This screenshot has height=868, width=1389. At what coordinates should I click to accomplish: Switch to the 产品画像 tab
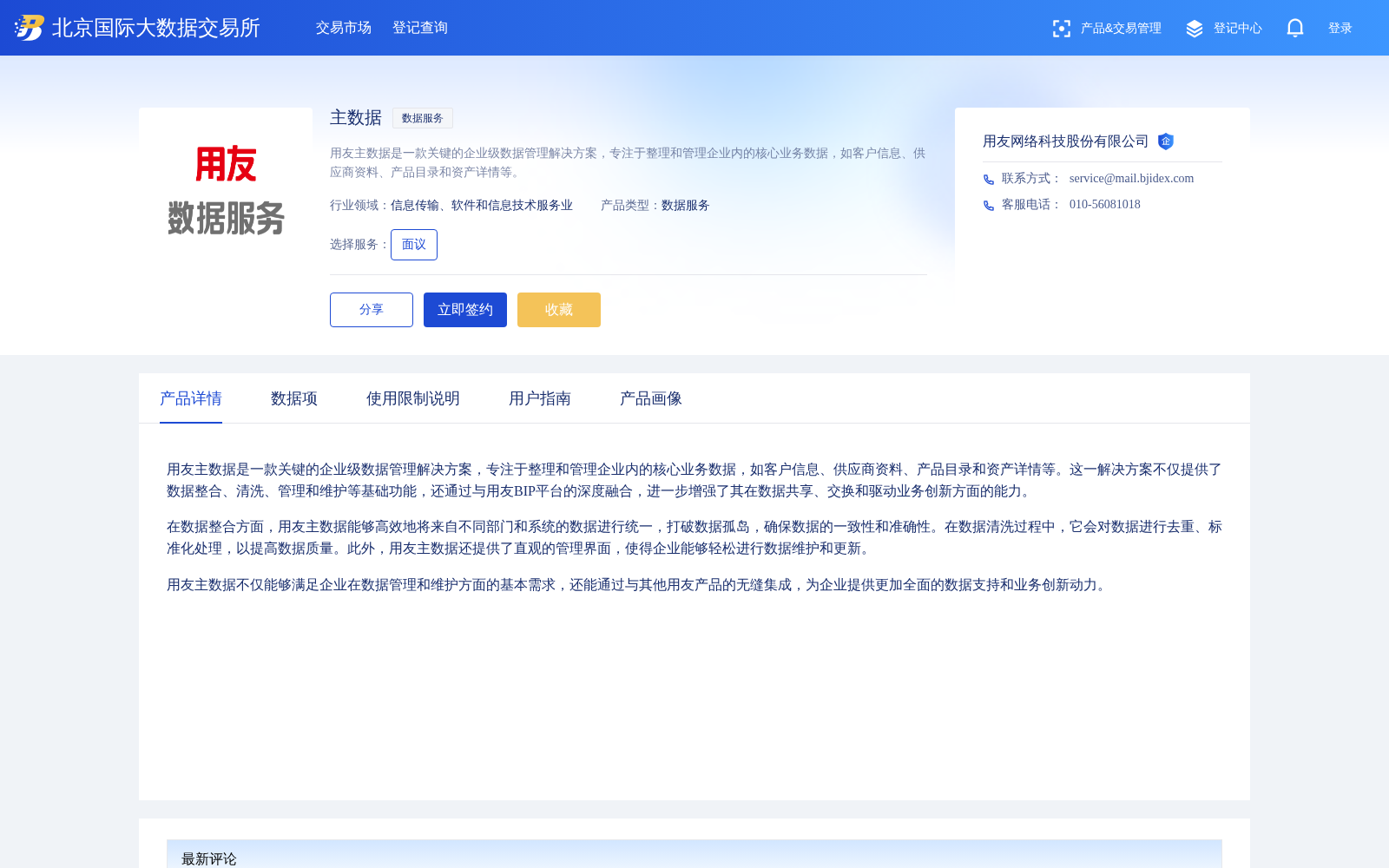tap(651, 398)
